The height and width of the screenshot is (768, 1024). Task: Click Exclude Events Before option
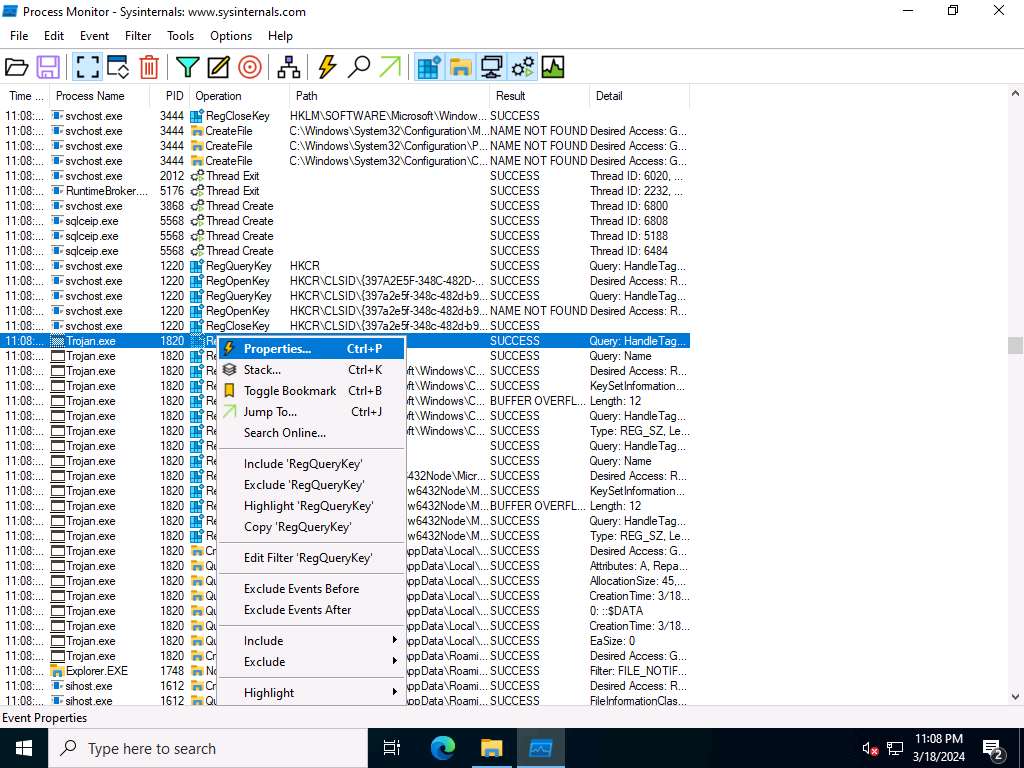coord(301,589)
